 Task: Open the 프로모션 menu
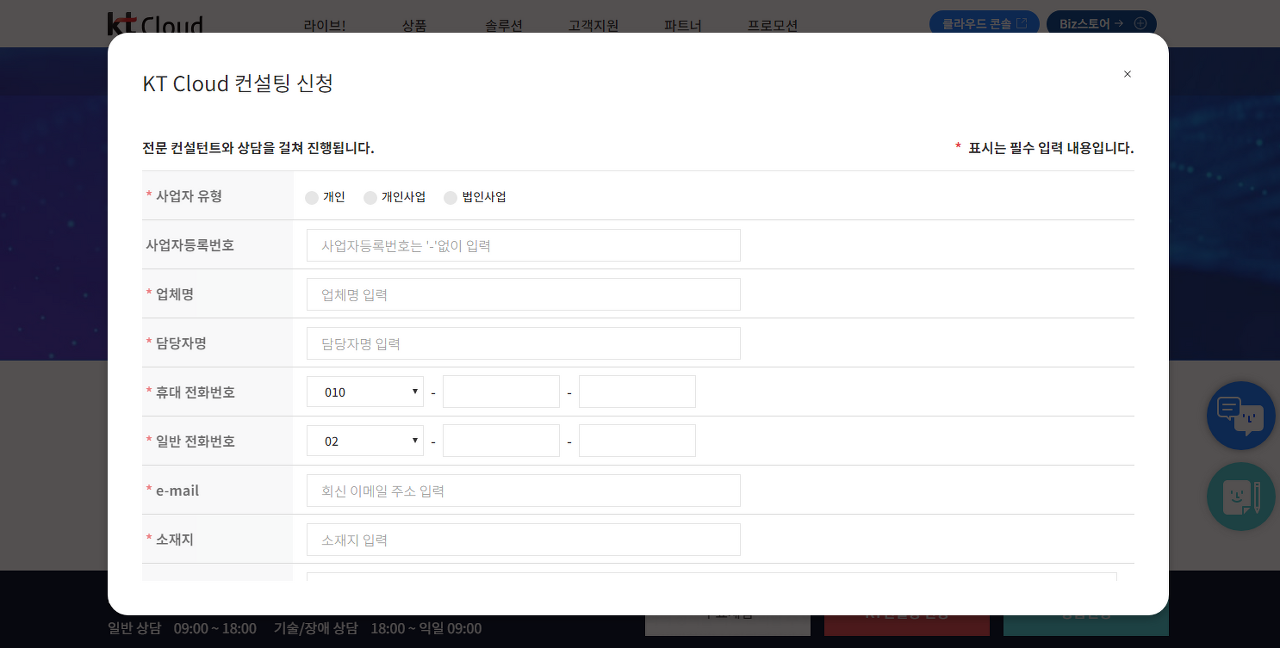773,25
